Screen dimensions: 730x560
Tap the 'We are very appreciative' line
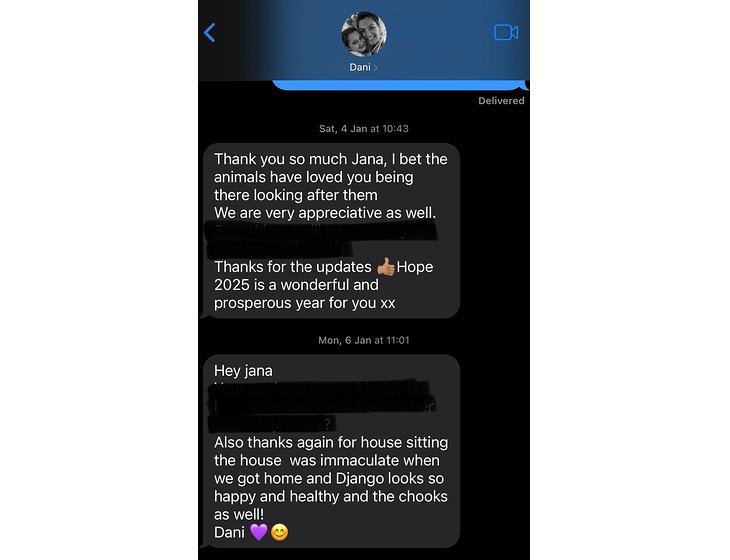click(325, 213)
